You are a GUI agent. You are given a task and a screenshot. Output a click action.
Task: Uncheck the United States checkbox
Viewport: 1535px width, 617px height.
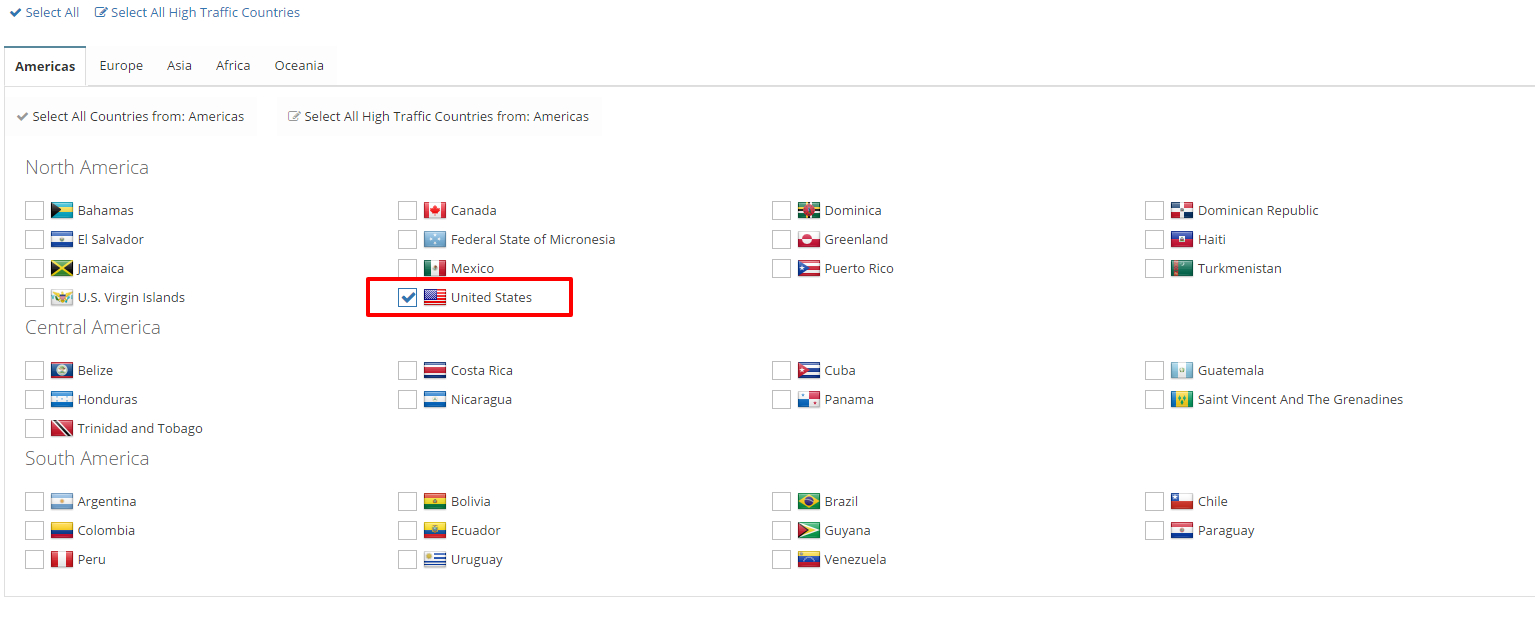tap(408, 297)
